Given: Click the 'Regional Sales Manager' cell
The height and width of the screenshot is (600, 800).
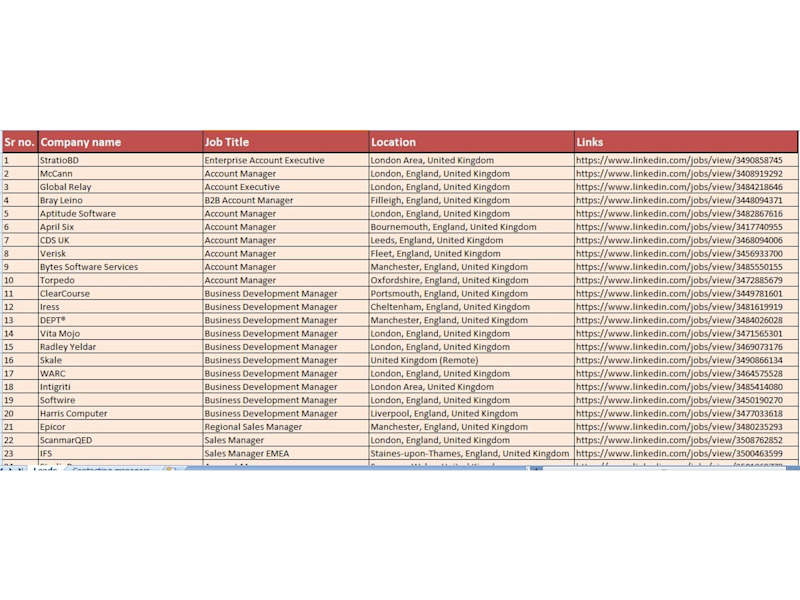Looking at the screenshot, I should [x=286, y=427].
